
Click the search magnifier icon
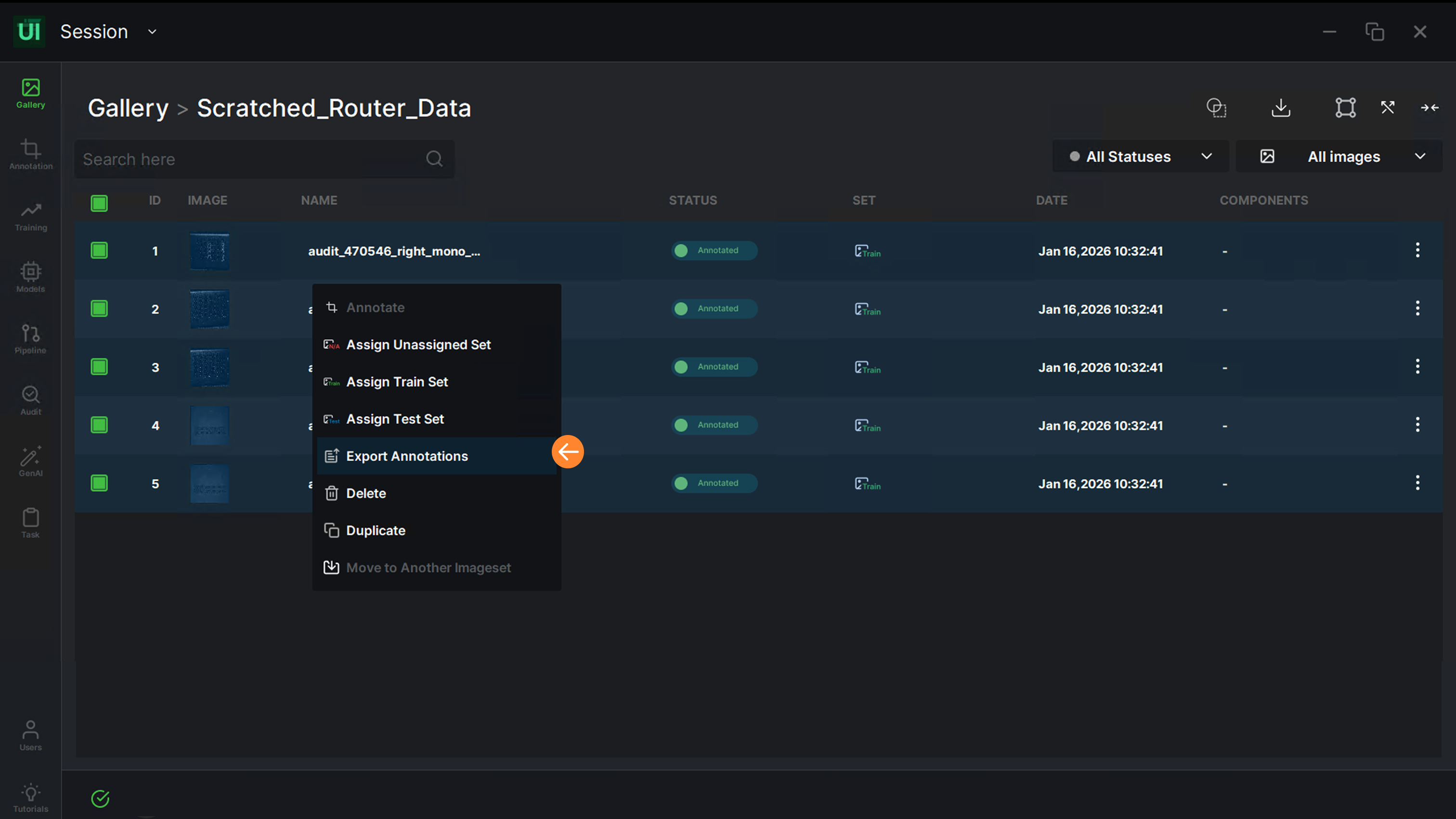[434, 159]
